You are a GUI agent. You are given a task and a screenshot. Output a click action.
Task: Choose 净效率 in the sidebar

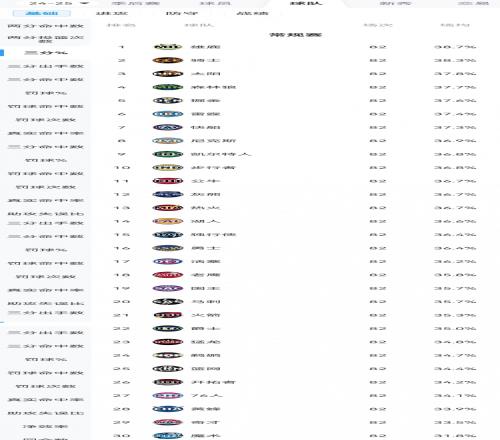click(46, 426)
